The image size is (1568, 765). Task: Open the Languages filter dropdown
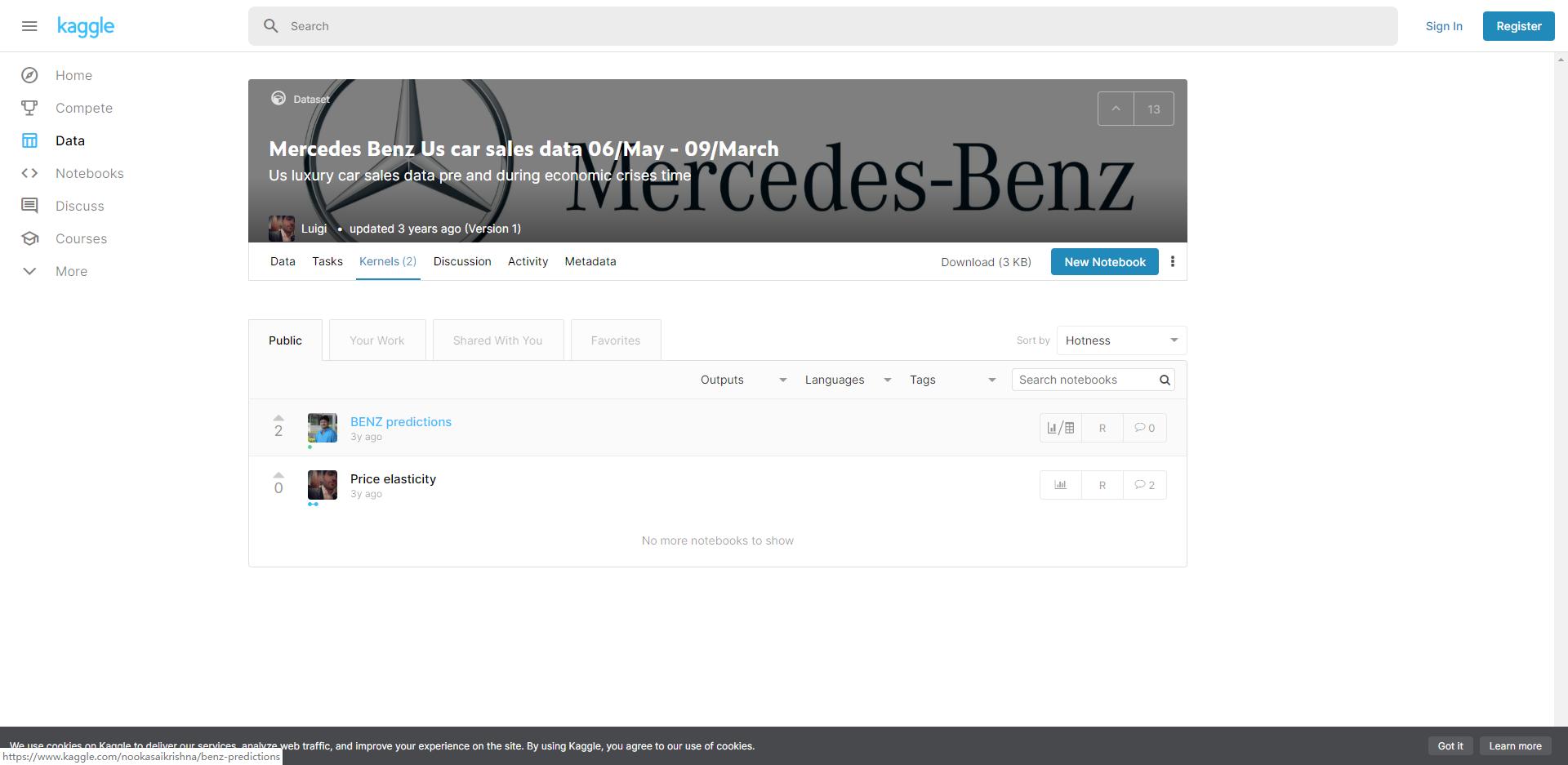pyautogui.click(x=848, y=380)
